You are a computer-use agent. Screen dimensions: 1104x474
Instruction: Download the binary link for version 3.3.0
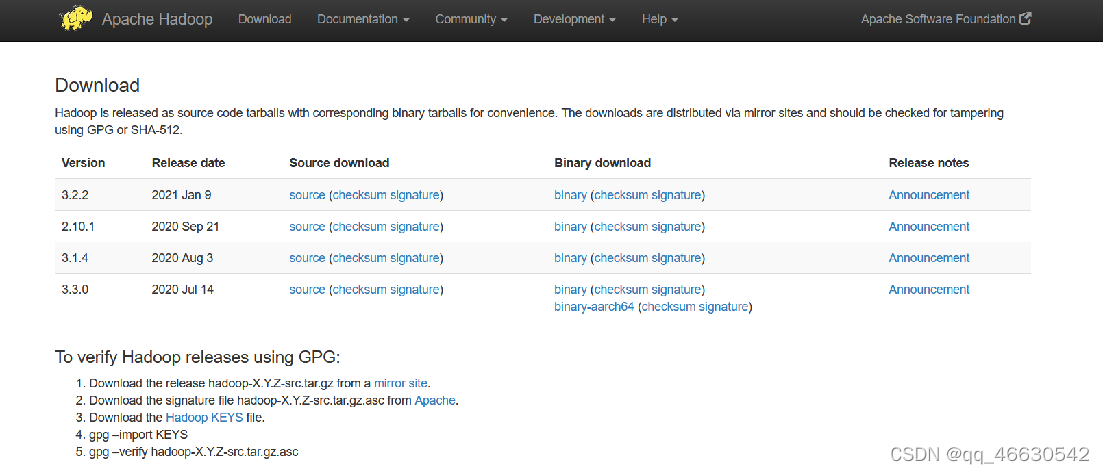pos(570,289)
